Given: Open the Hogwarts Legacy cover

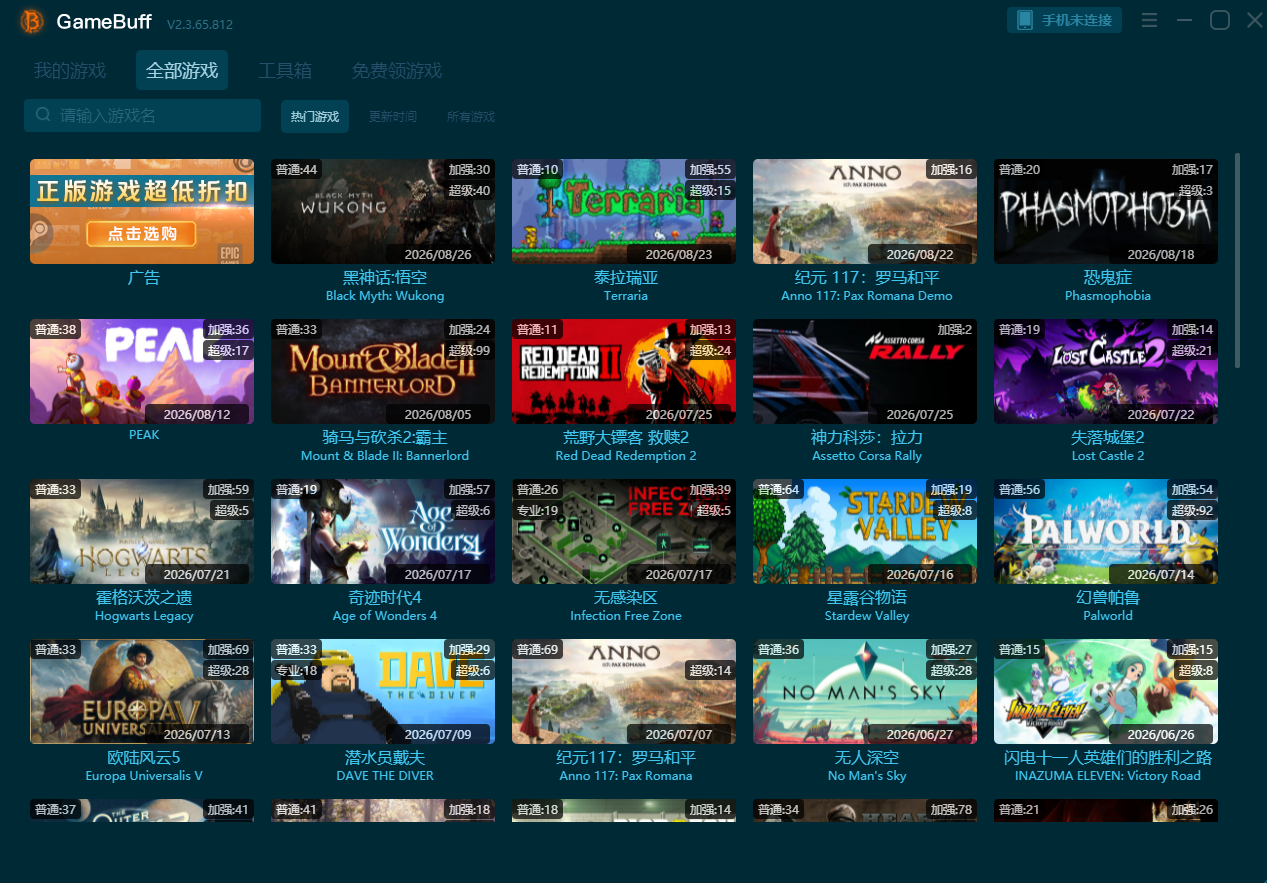Looking at the screenshot, I should 142,531.
